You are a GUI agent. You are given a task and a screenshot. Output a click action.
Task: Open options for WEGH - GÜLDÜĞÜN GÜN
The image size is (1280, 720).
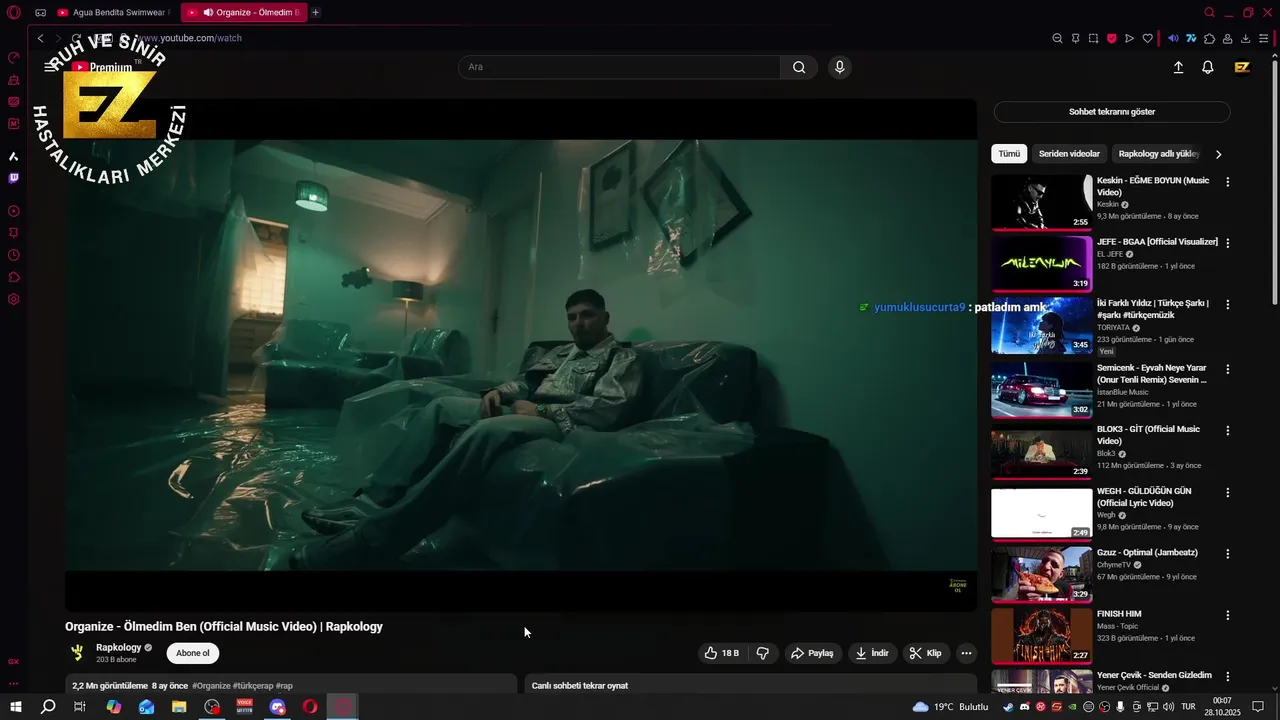[1228, 492]
